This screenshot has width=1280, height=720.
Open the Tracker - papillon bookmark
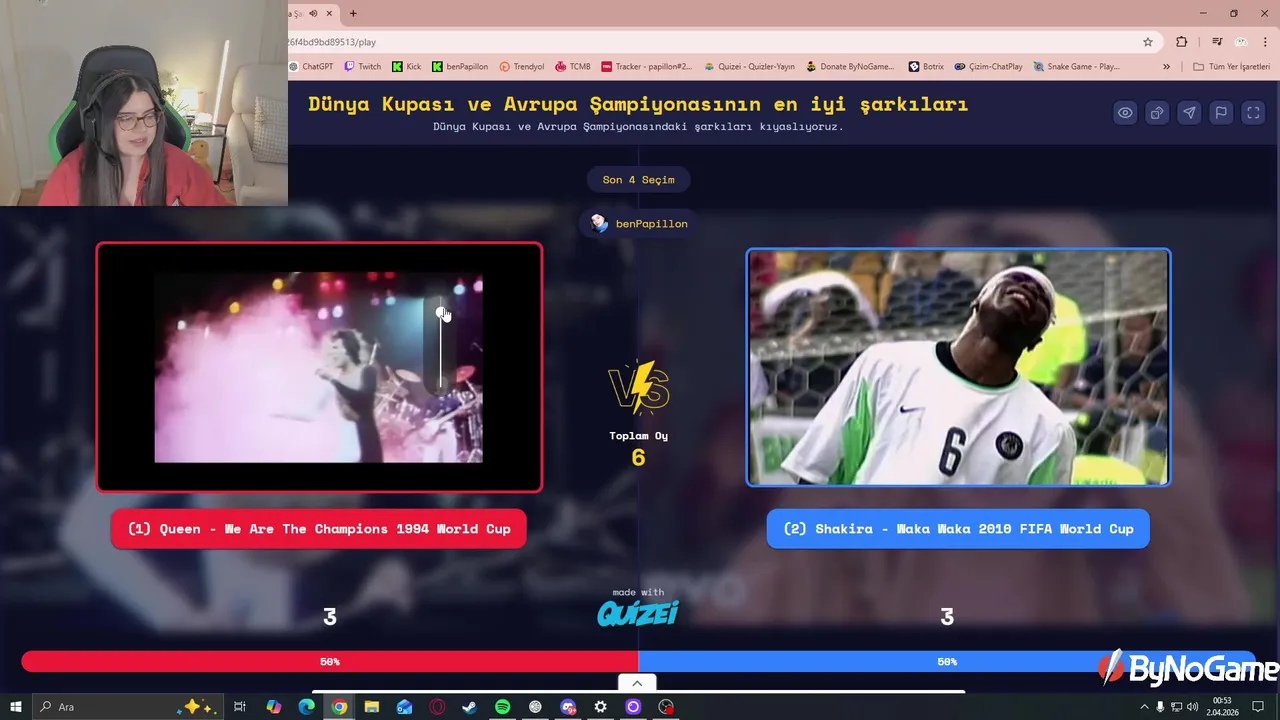(647, 67)
